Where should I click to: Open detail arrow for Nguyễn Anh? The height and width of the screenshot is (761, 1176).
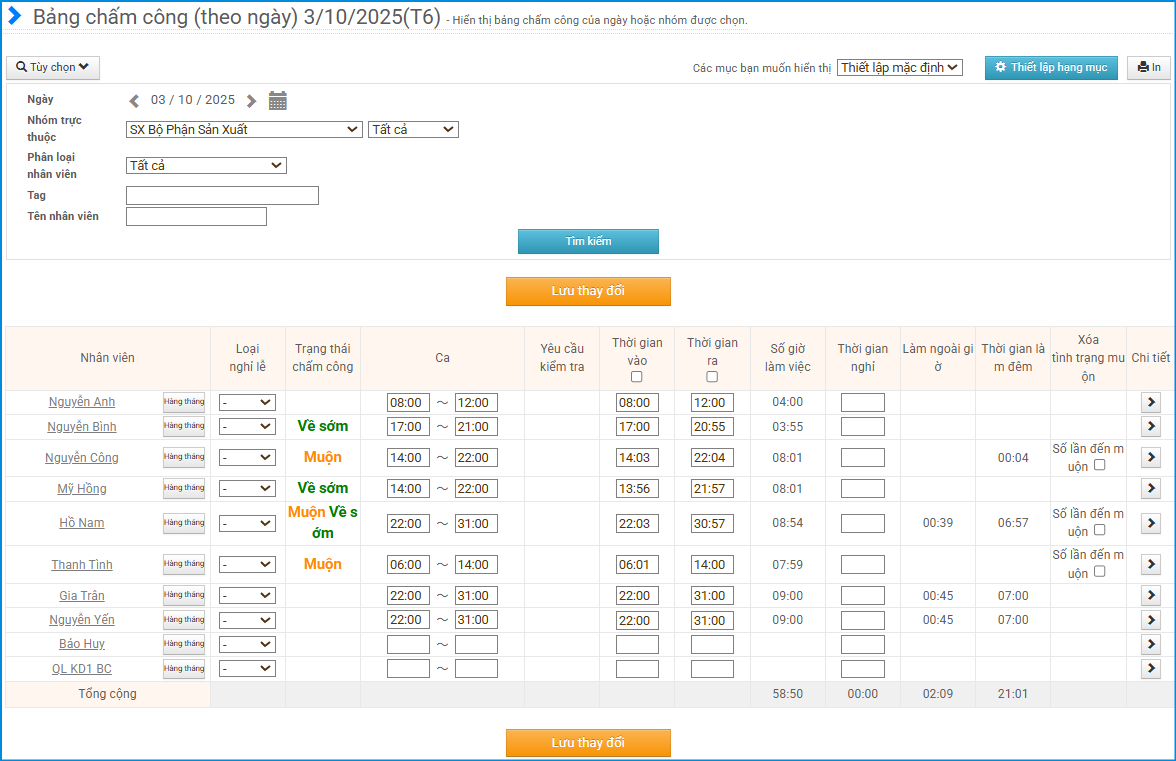point(1151,402)
